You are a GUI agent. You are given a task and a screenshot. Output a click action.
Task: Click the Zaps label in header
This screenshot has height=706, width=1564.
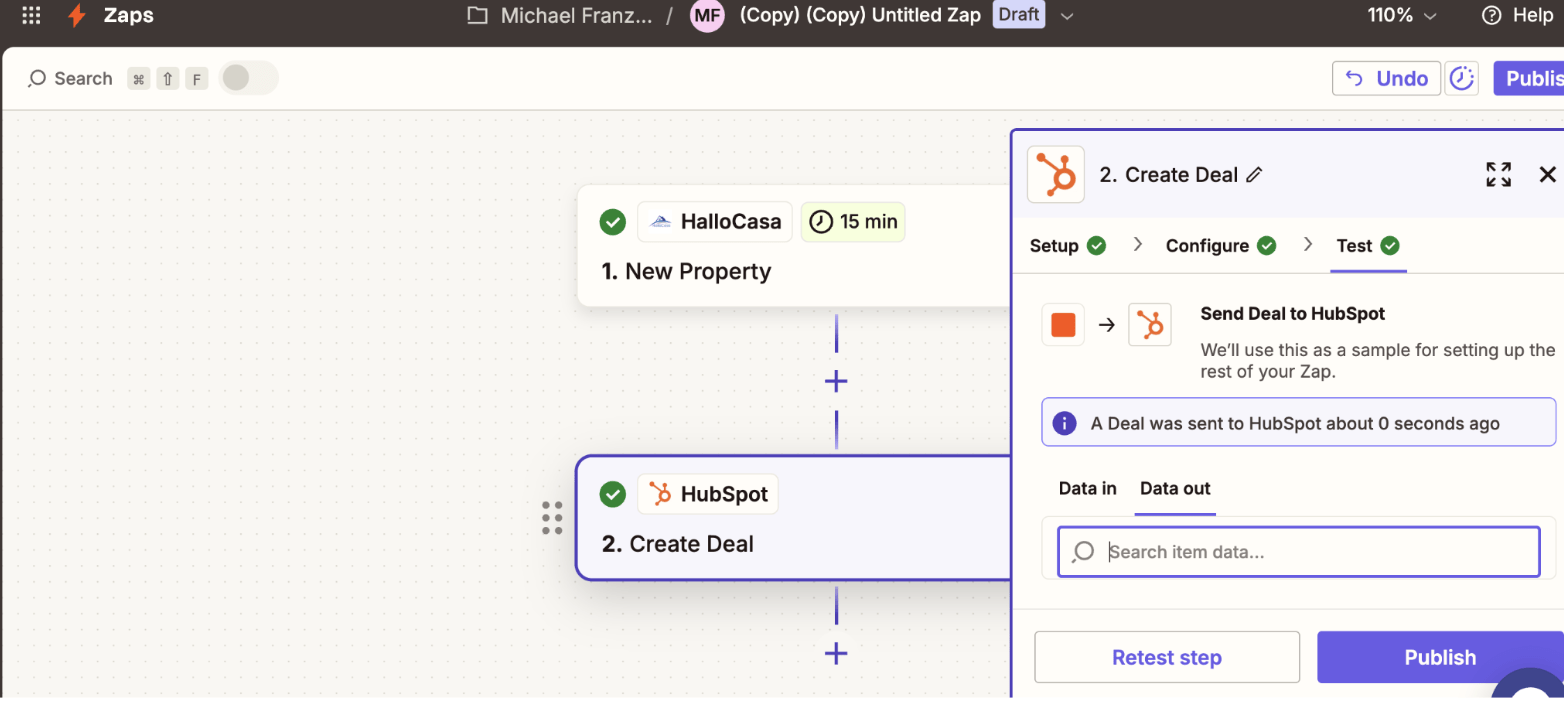(x=129, y=15)
